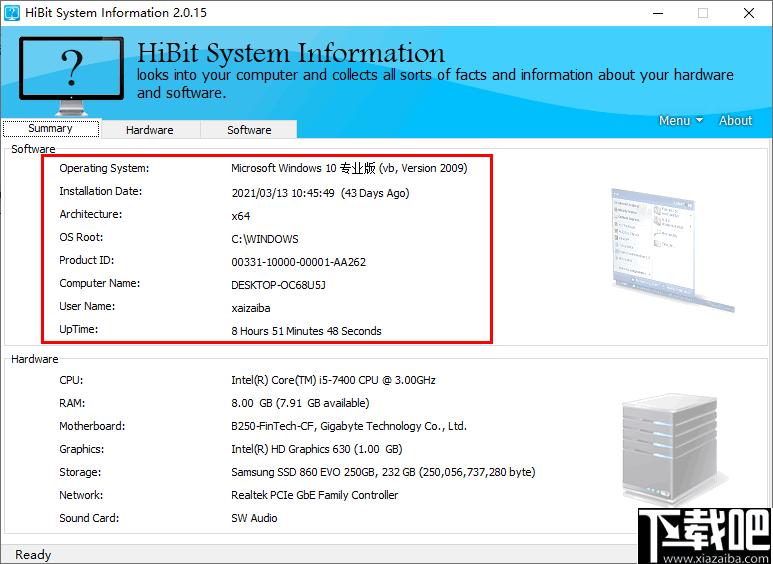Click the 'RAM:' label

[x=72, y=403]
